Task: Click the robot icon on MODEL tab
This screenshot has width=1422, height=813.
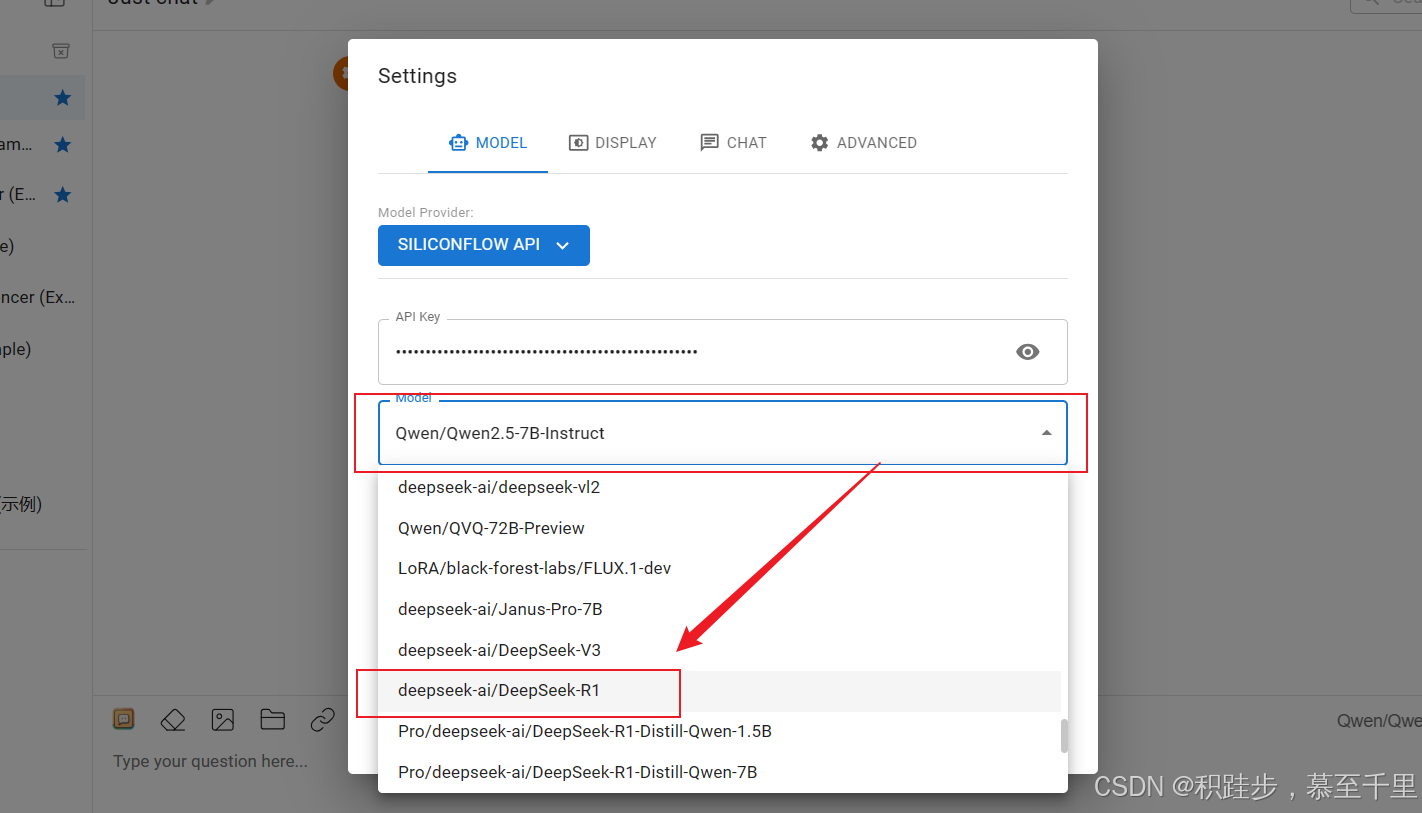Action: [x=458, y=143]
